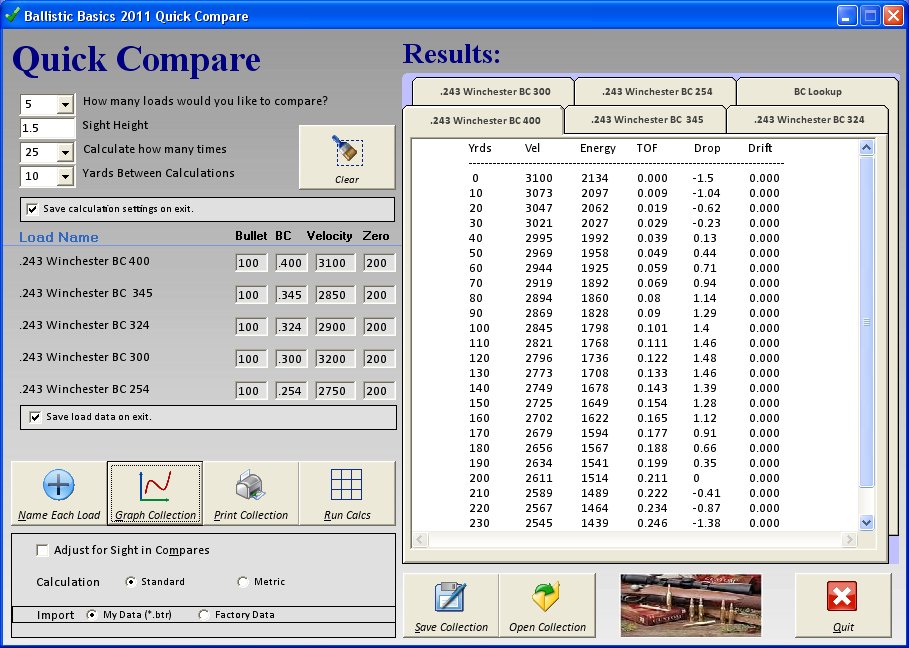Select the Metric calculation option
This screenshot has height=648, width=909.
[x=243, y=582]
